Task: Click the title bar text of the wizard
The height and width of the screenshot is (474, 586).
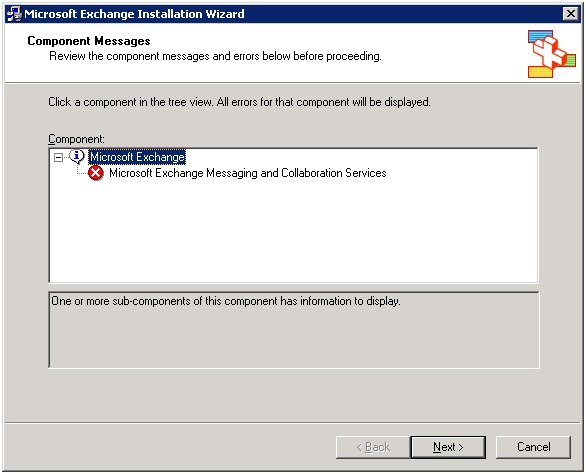Action: 134,14
